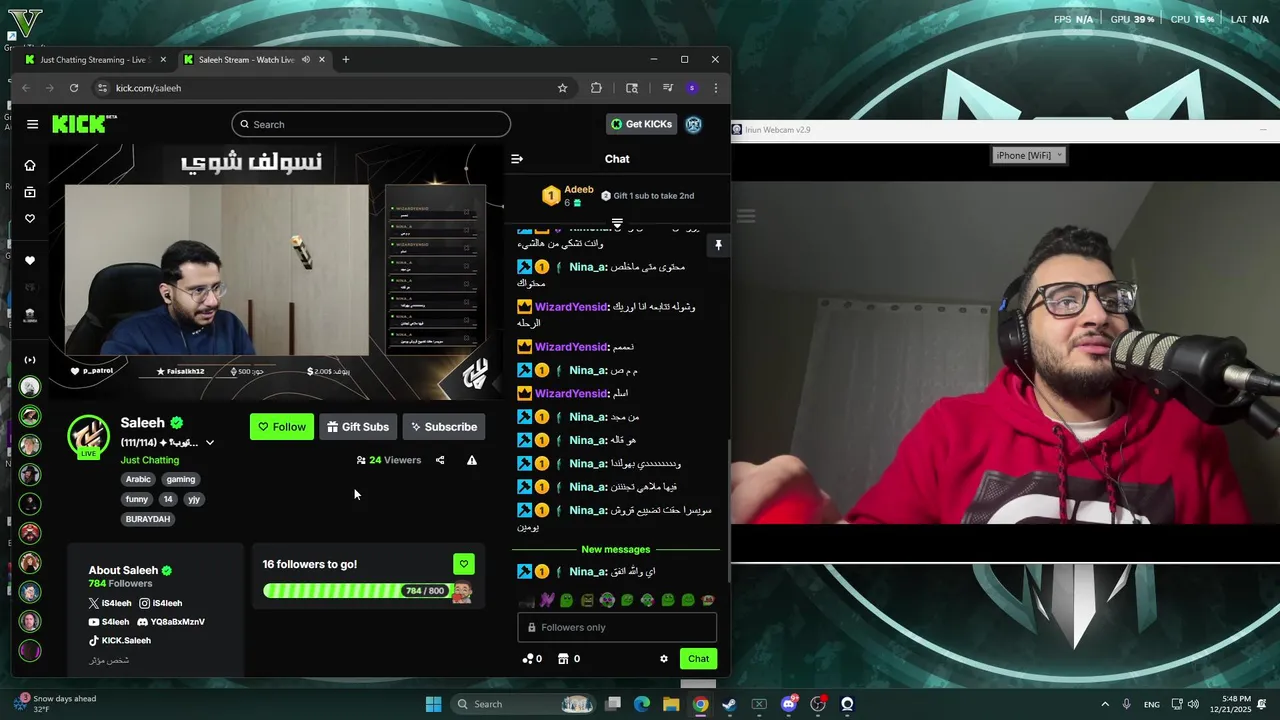Open Chrome media controls icon

point(668,88)
